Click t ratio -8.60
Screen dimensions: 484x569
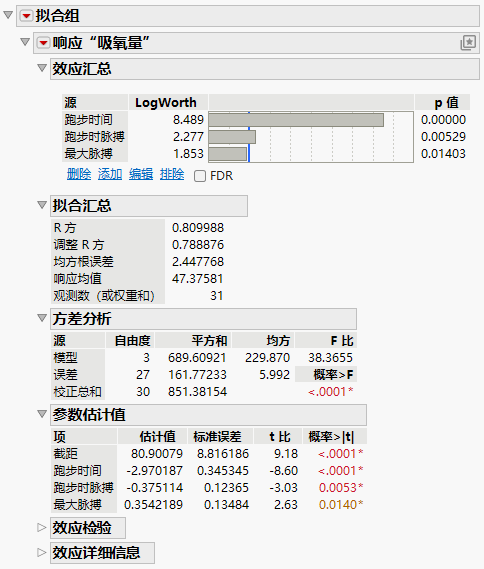click(284, 471)
